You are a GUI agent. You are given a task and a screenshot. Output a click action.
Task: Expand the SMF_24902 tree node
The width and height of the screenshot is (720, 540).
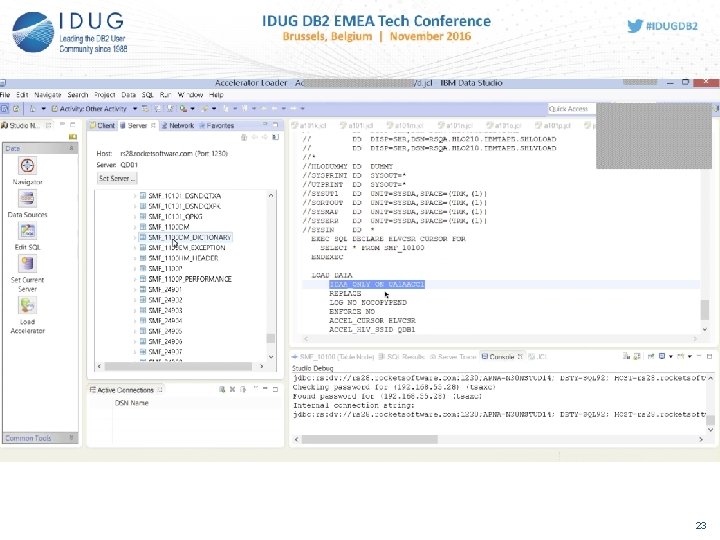[135, 300]
